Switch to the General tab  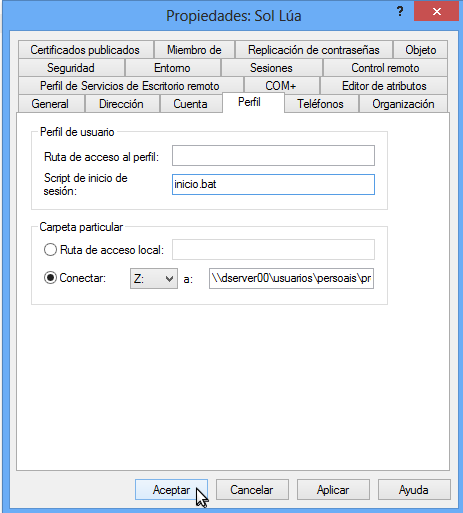tap(51, 104)
